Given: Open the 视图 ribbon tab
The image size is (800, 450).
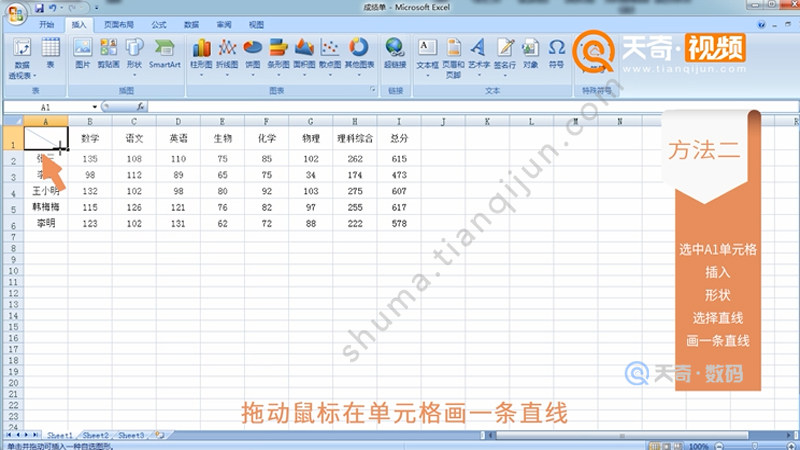Looking at the screenshot, I should [256, 24].
